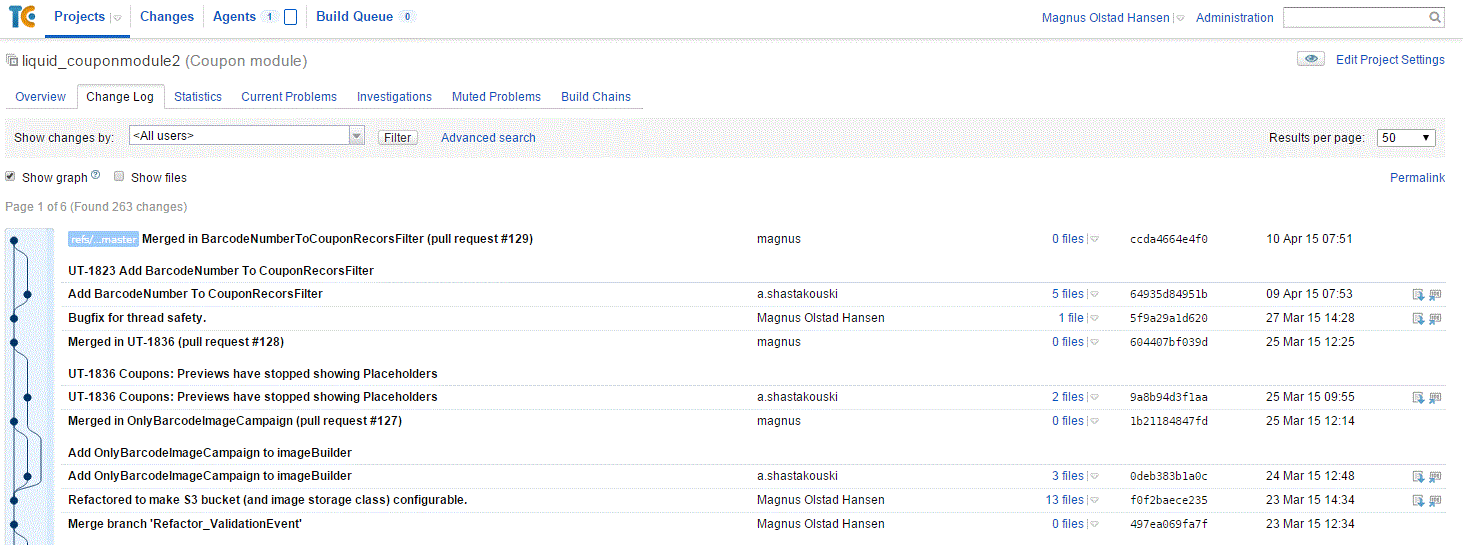Click the Bugfix for thread safety commit message
The height and width of the screenshot is (545, 1463).
point(137,318)
